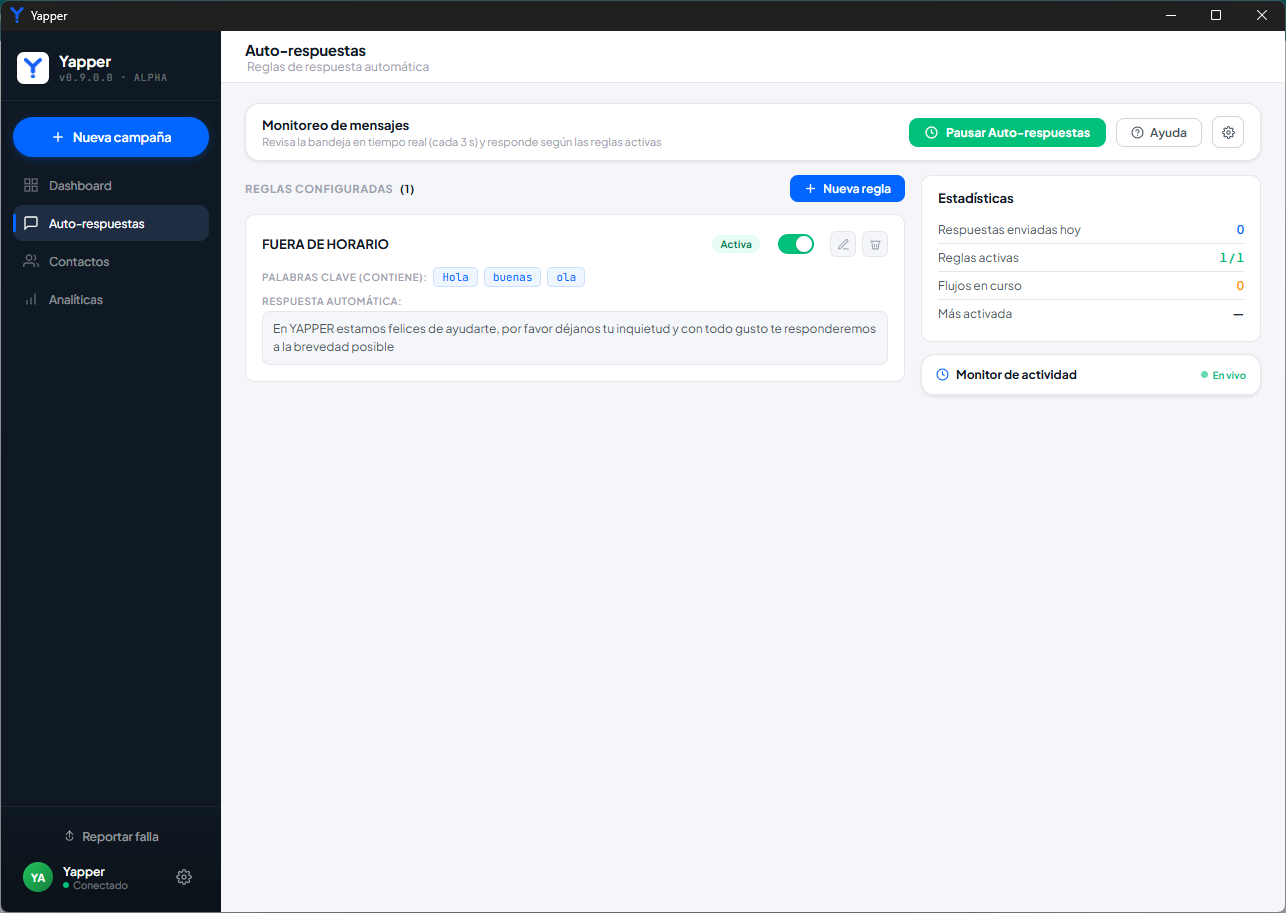1286x913 pixels.
Task: Open monitoring settings gear icon beside Ayuda
Action: [x=1228, y=132]
